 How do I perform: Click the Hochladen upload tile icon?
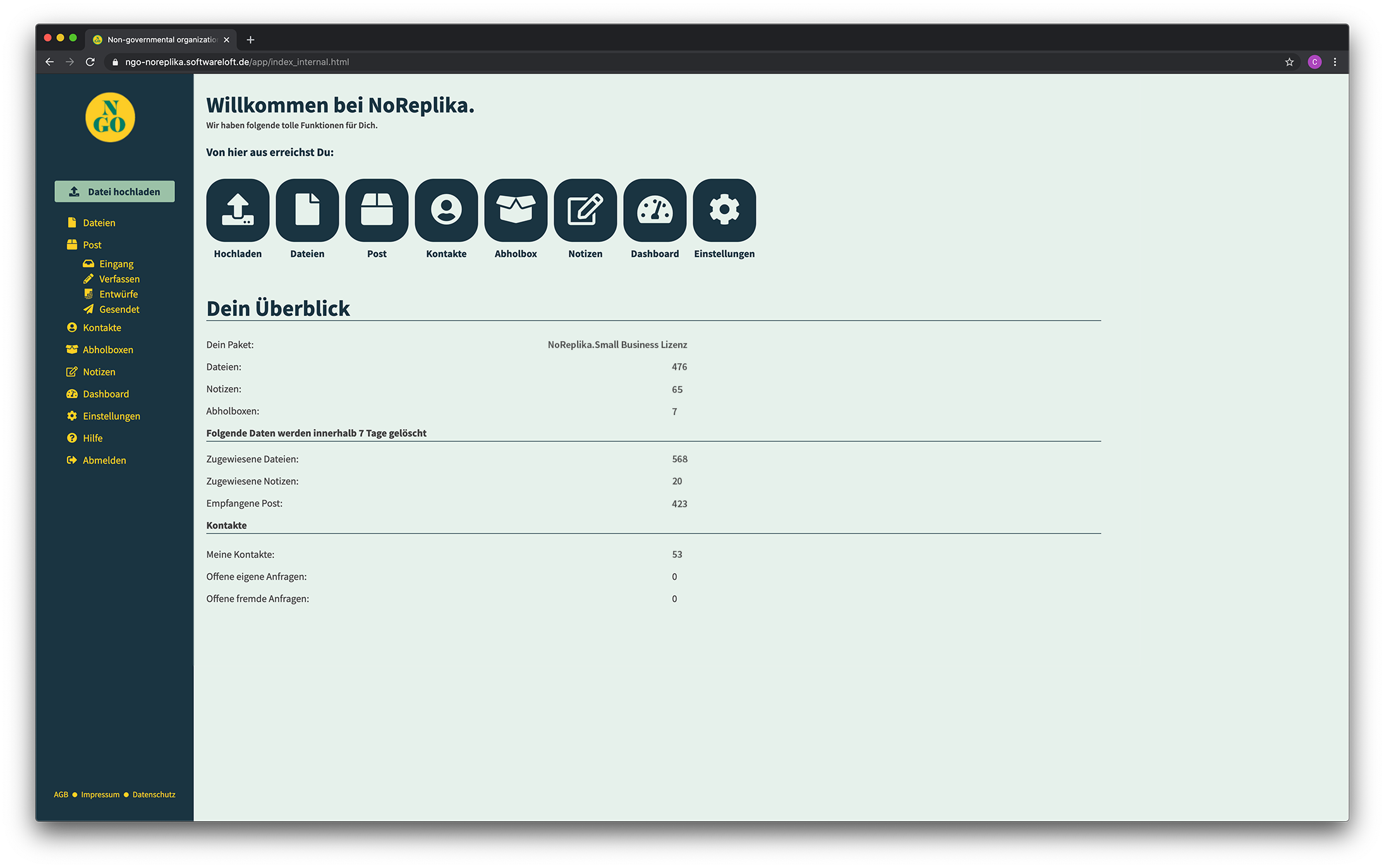tap(238, 210)
